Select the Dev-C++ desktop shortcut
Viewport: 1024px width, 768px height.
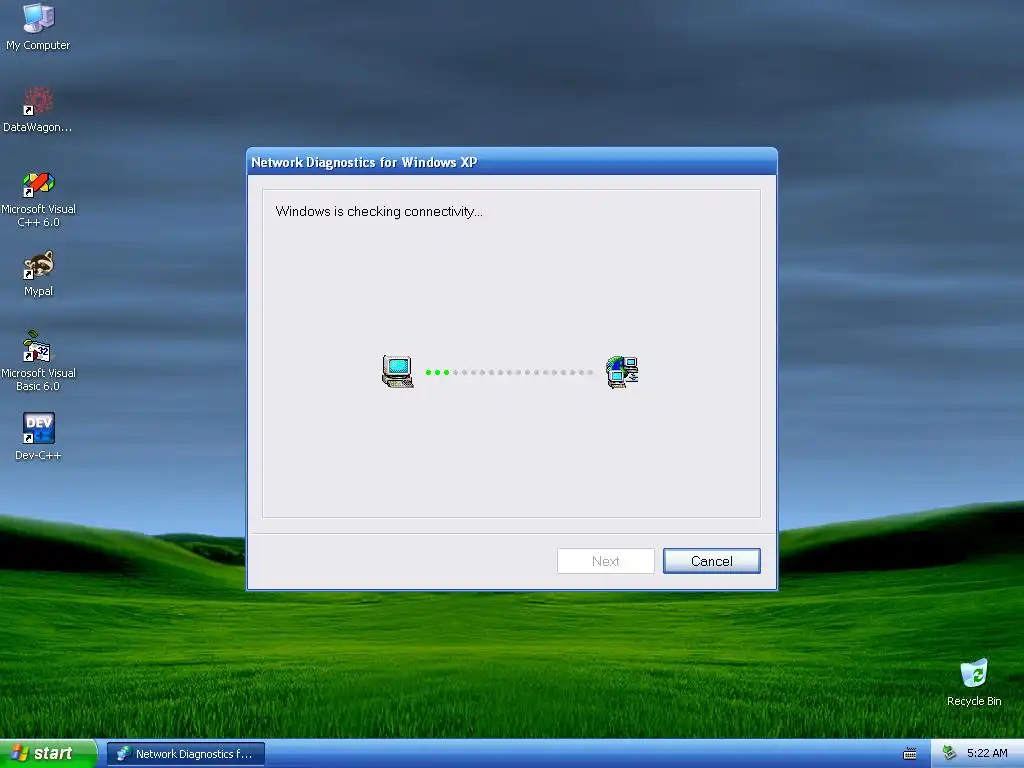38,436
